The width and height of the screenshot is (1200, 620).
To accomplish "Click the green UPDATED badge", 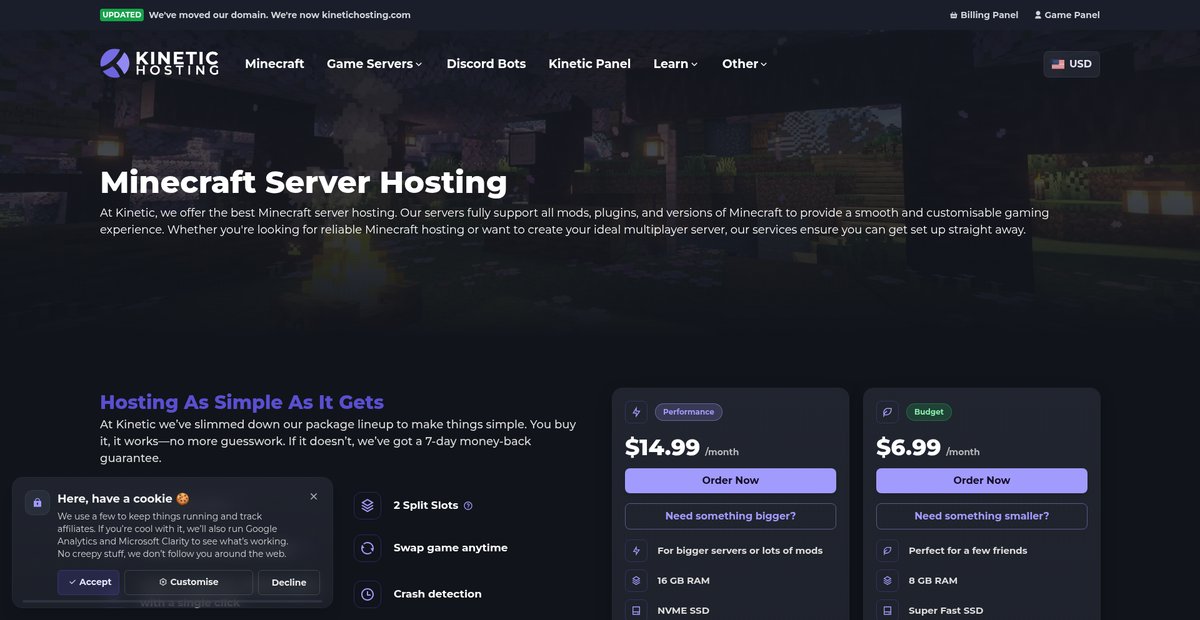I will click(x=122, y=15).
